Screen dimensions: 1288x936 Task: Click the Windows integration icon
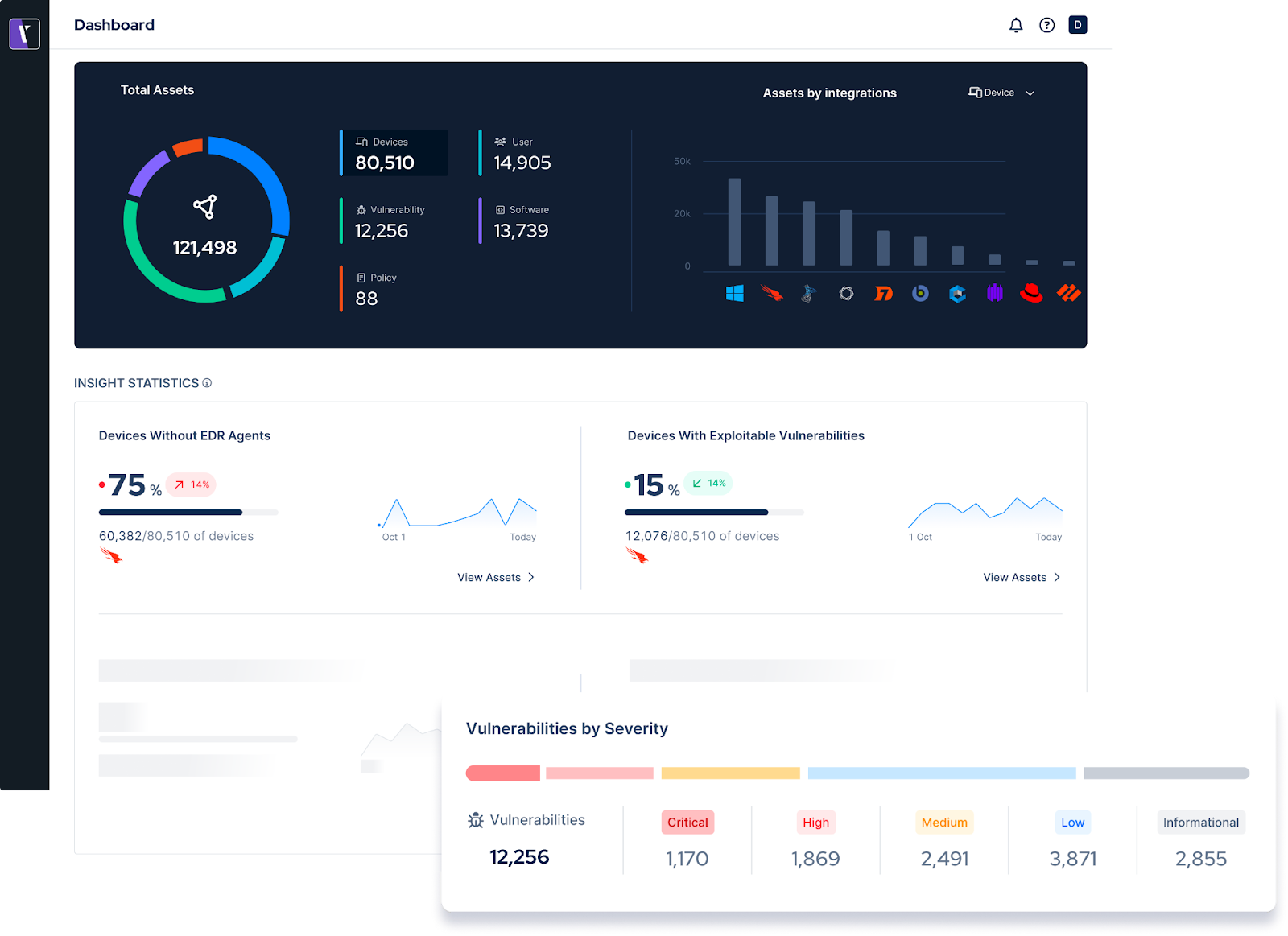(734, 294)
